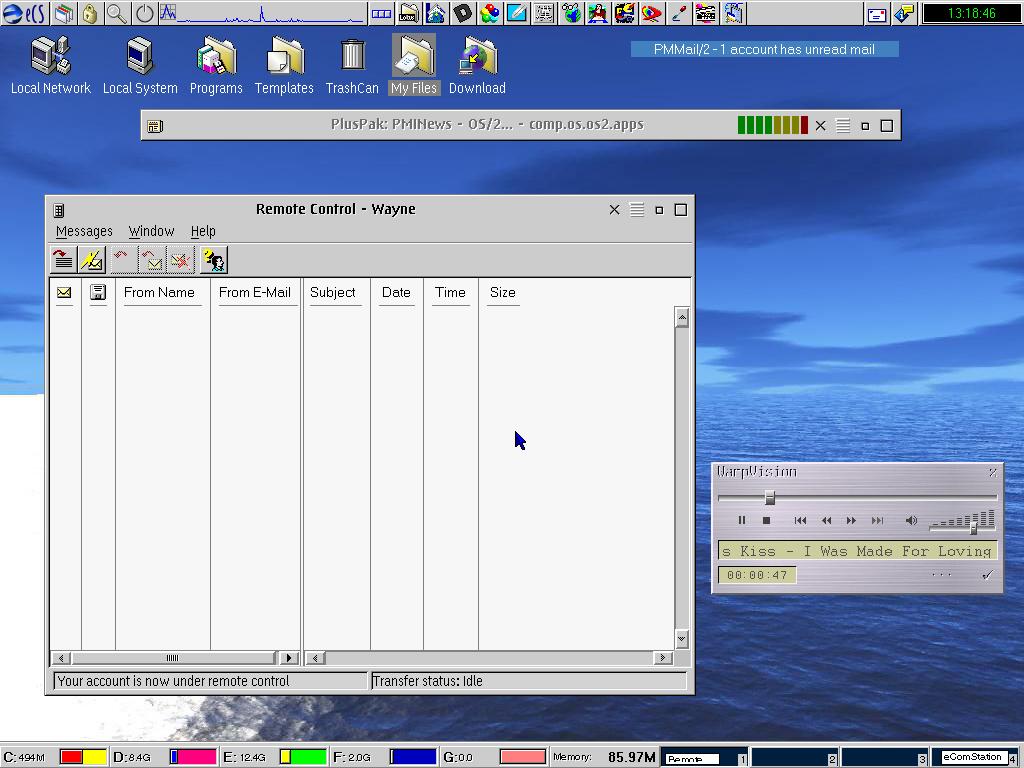Sort by From Name column header

click(159, 293)
